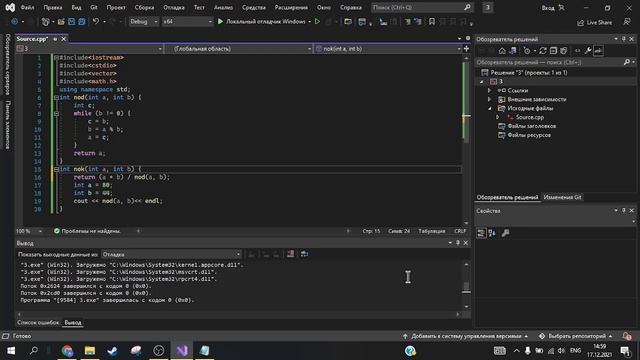Open the output source dropdown showing Отладка
The image size is (640, 360).
171,254
